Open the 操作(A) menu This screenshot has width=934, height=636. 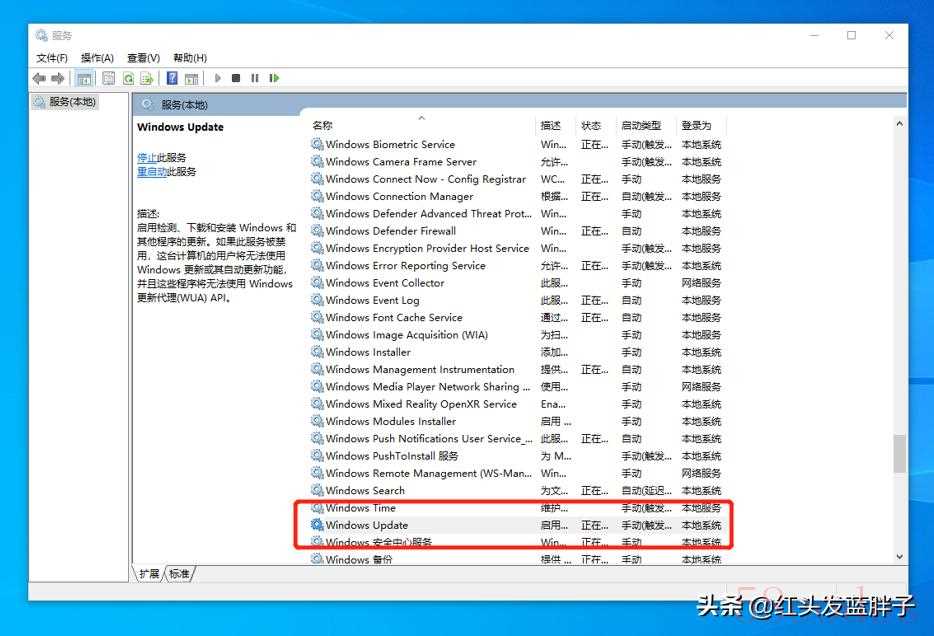(x=97, y=58)
